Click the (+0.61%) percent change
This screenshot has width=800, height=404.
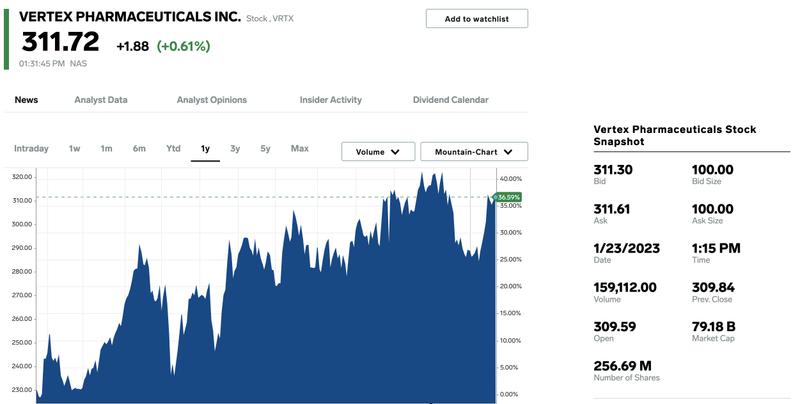(183, 46)
